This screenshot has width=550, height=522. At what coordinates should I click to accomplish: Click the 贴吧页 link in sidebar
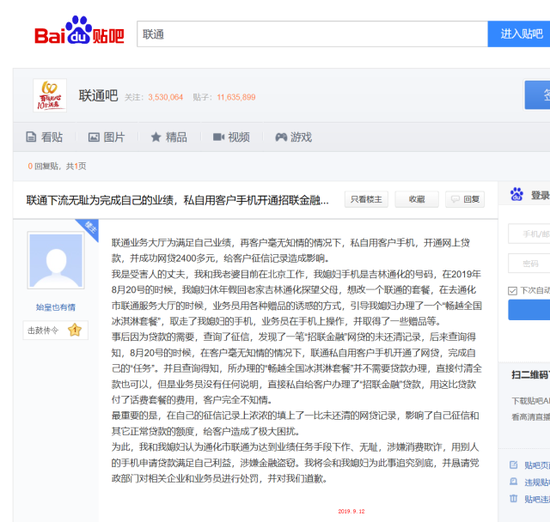(537, 465)
